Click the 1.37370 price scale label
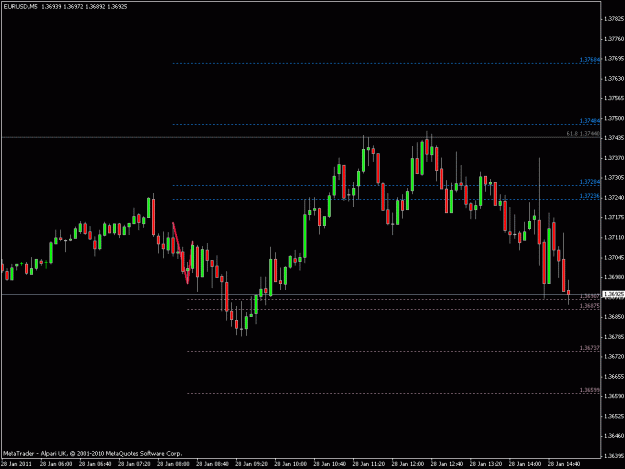The image size is (625, 469). 614,158
